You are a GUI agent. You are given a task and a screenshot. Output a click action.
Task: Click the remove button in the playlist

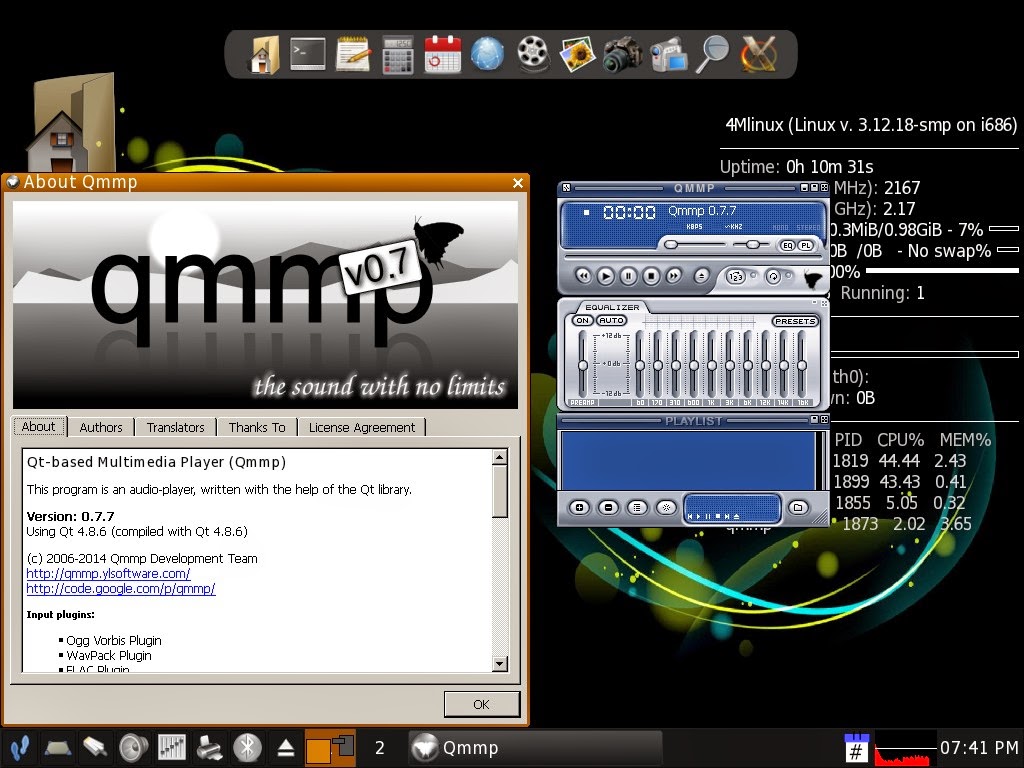pos(609,508)
